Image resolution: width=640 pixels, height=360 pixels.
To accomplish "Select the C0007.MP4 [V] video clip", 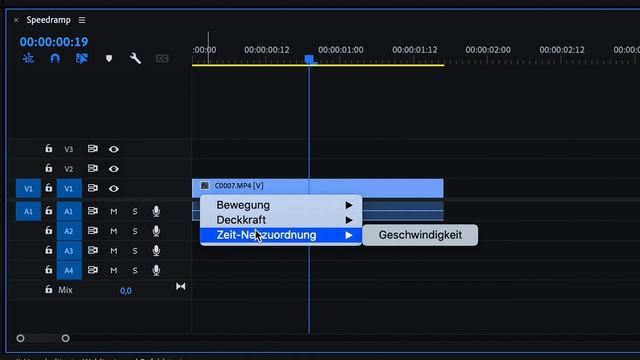I will 318,188.
